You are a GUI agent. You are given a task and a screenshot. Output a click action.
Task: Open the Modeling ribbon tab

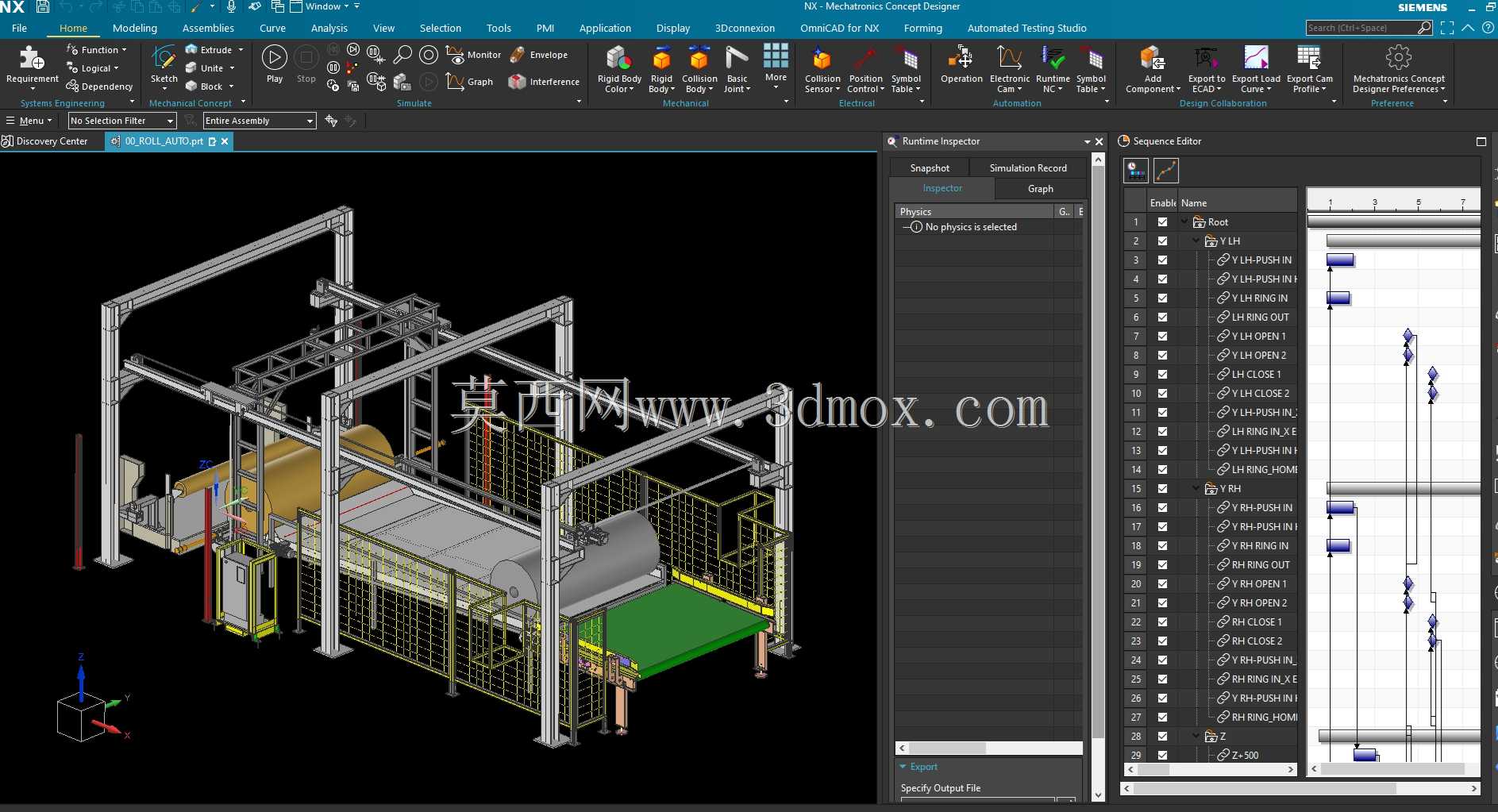click(135, 28)
